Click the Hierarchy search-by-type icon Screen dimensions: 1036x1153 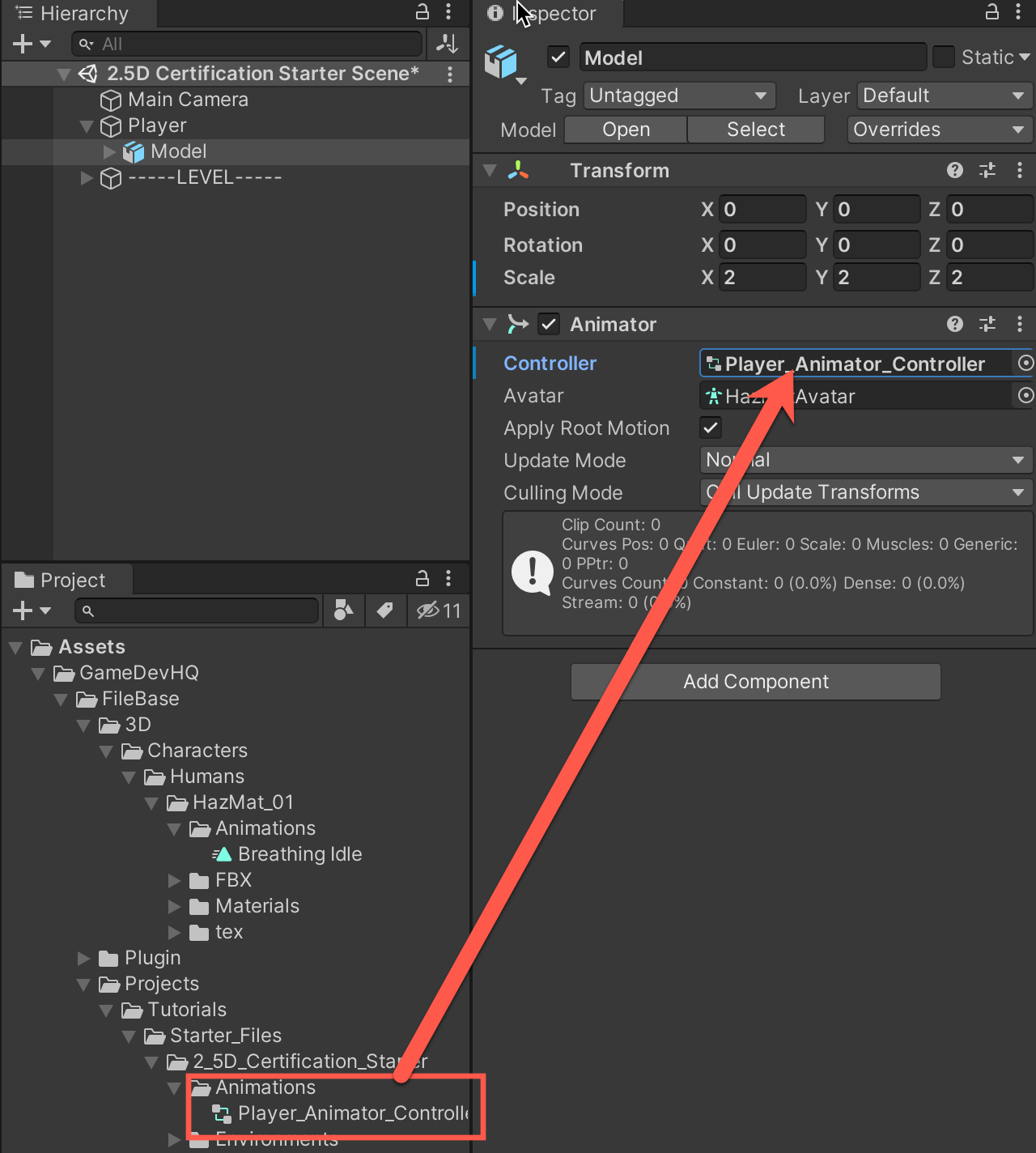(447, 43)
